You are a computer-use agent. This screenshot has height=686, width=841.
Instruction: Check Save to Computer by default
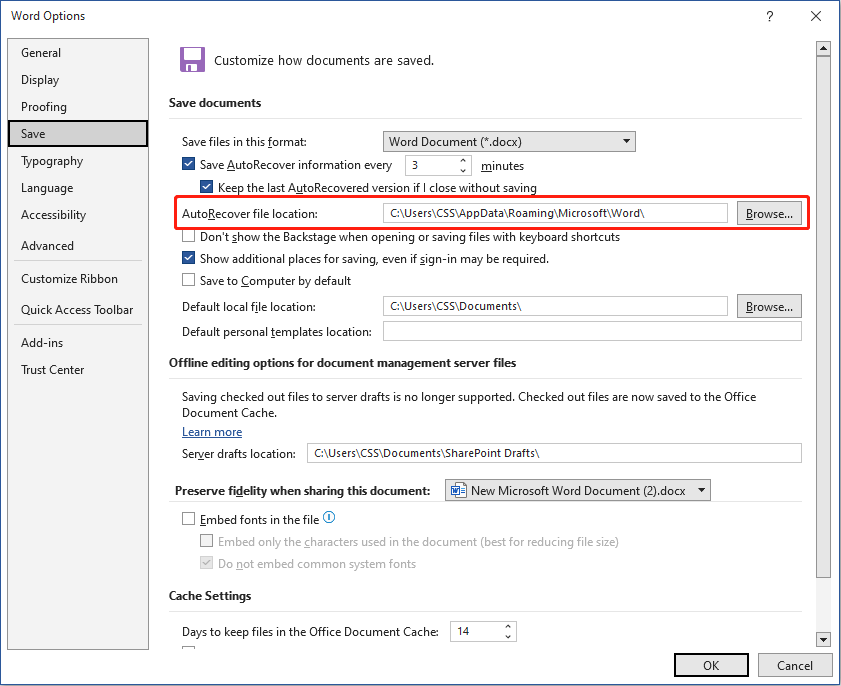click(x=188, y=280)
